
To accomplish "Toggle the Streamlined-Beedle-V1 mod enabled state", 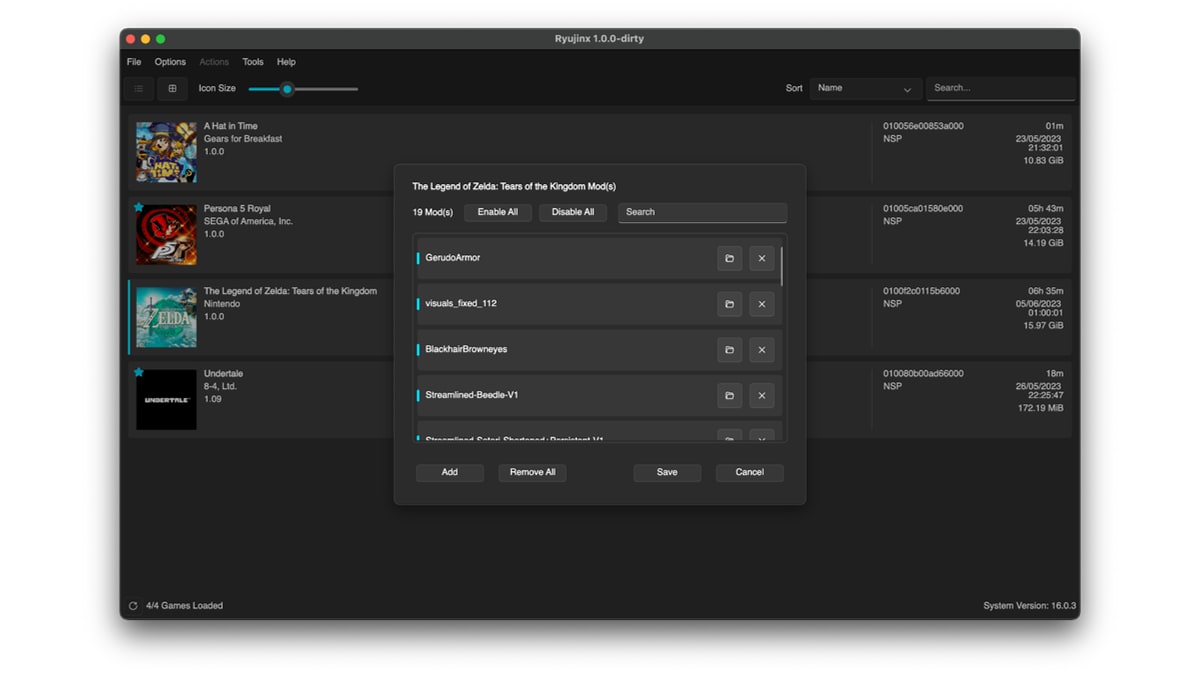I will click(418, 396).
